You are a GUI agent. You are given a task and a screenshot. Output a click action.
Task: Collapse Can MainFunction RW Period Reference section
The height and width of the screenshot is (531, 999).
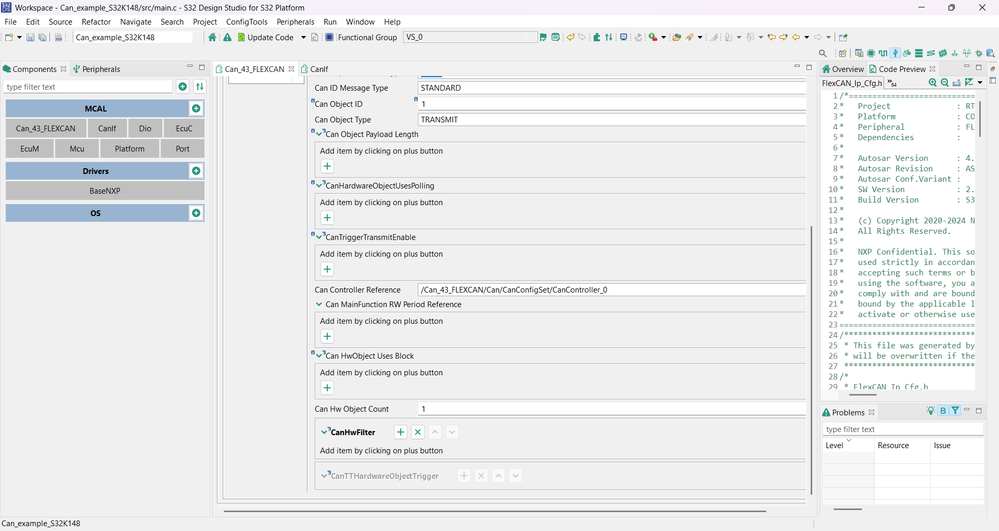click(319, 305)
